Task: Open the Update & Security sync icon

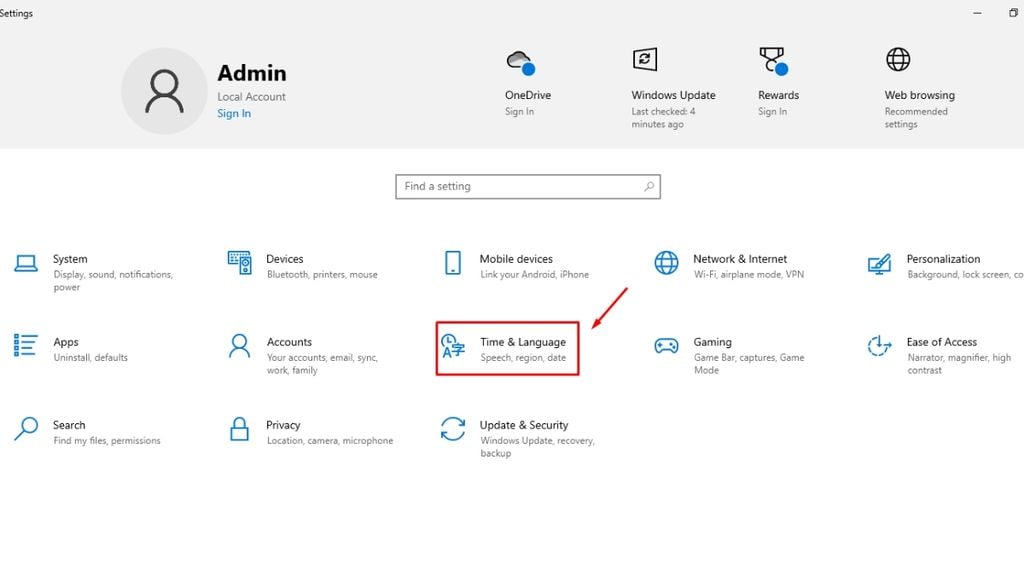Action: point(453,429)
